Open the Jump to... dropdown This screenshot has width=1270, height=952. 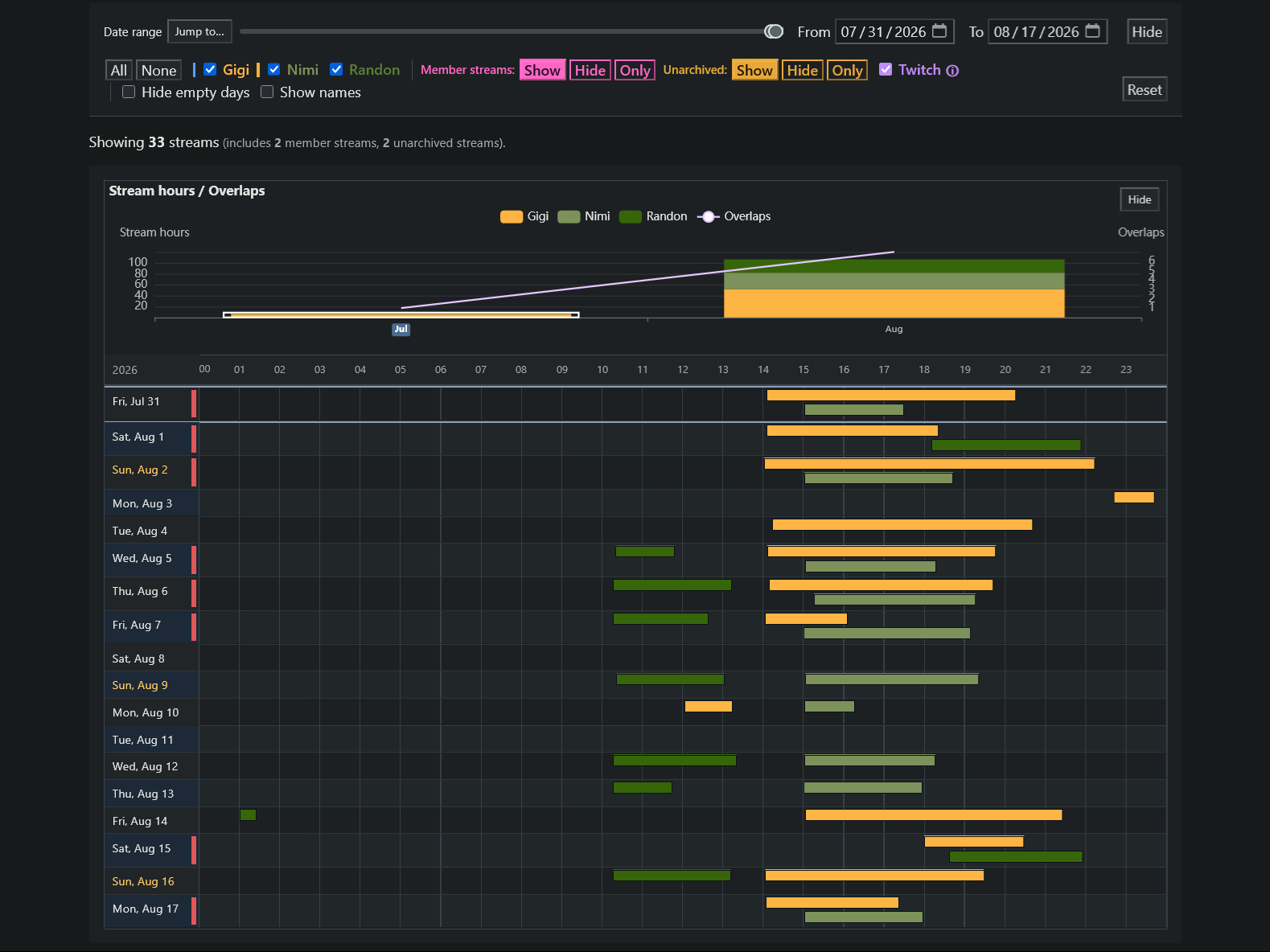click(199, 31)
